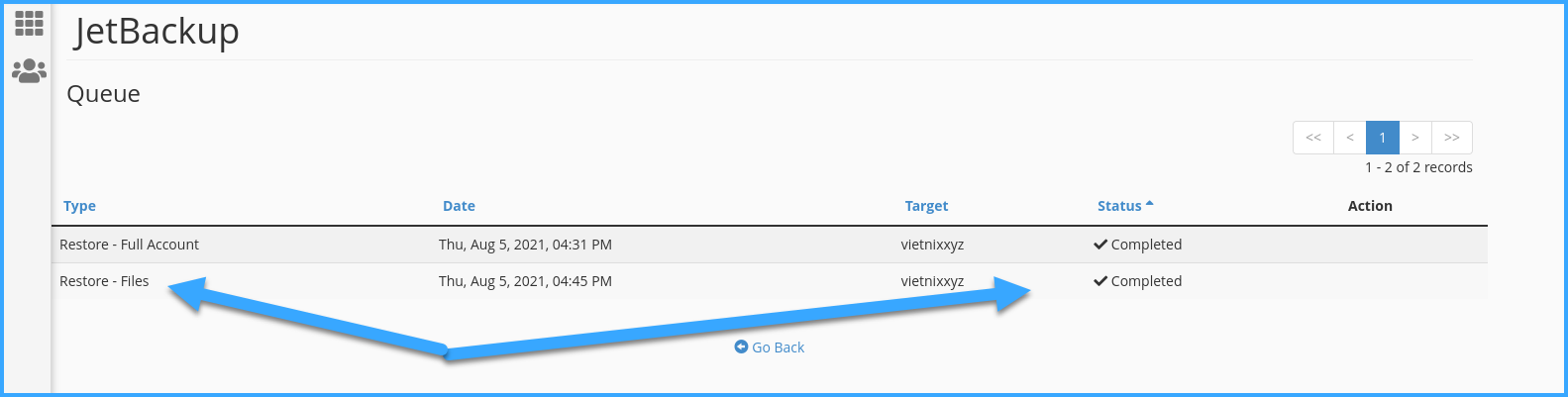Open the grid apps menu icon

coord(29,23)
